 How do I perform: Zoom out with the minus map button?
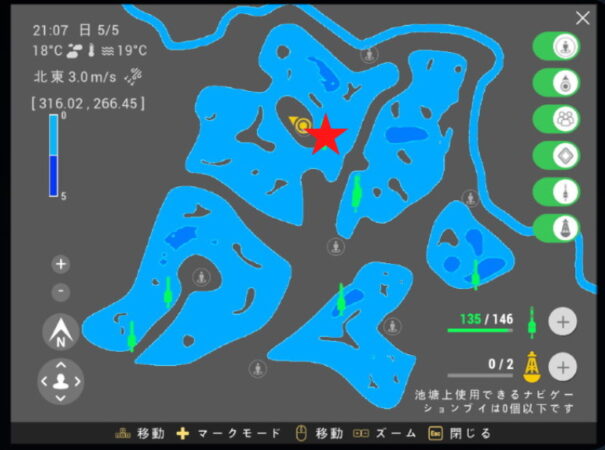pos(61,291)
